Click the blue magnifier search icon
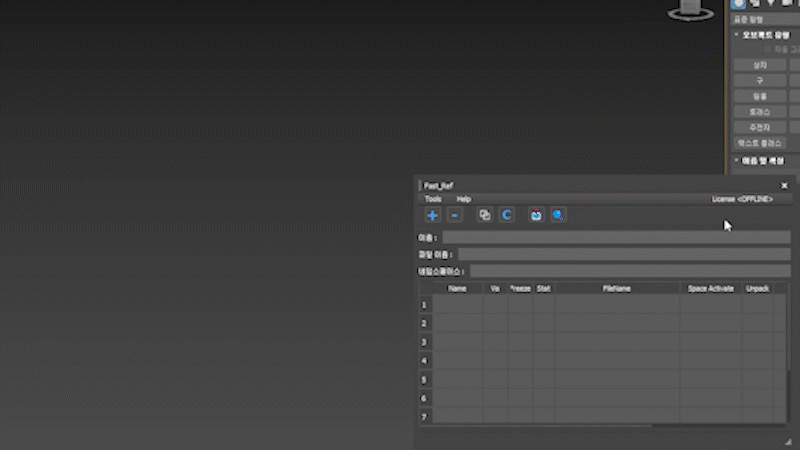The width and height of the screenshot is (800, 450). (x=558, y=215)
